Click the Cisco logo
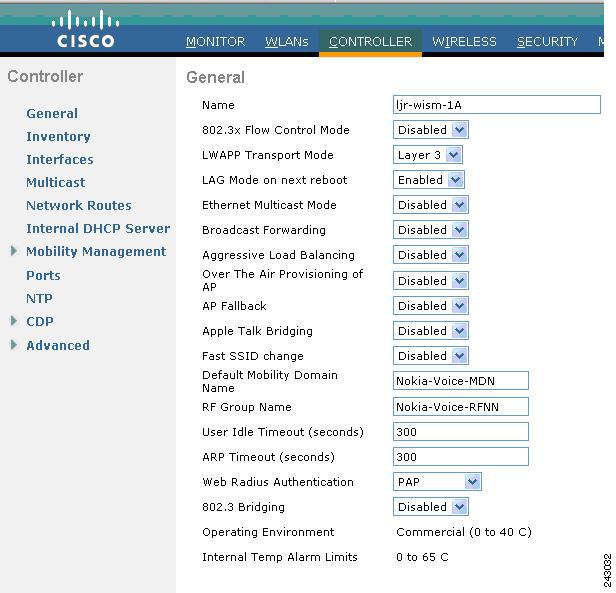The image size is (616, 593). click(86, 29)
